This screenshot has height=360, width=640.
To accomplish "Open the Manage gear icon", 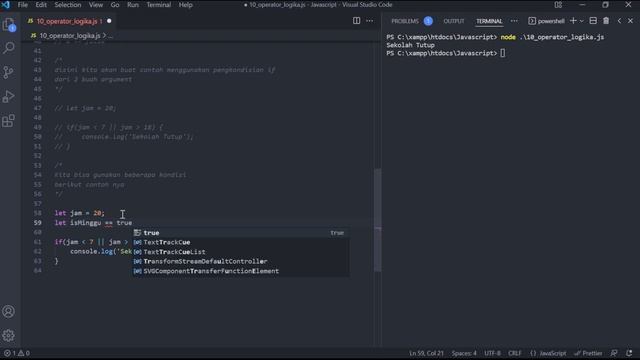I will 8,336.
